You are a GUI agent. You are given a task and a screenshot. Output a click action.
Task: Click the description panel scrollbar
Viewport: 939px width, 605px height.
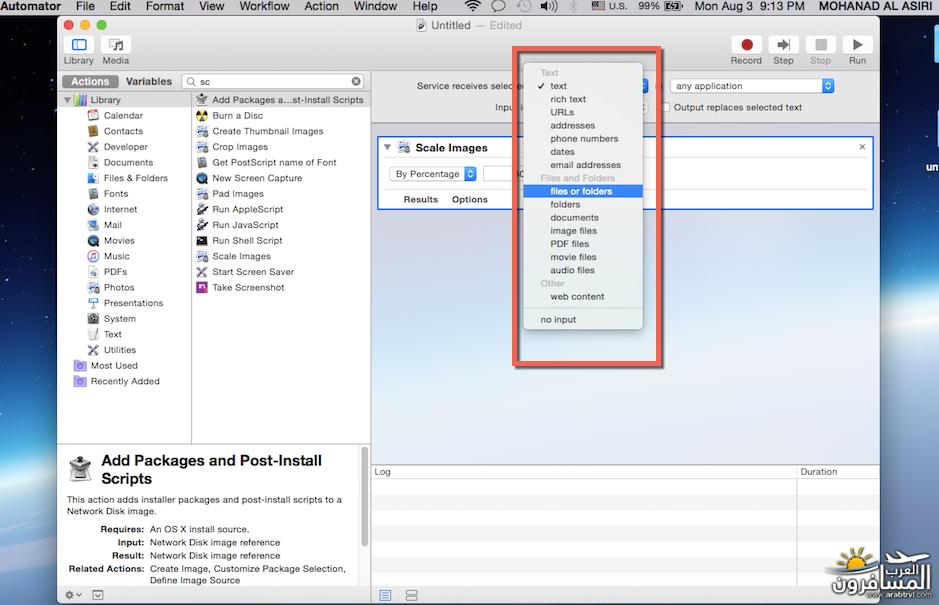[364, 497]
